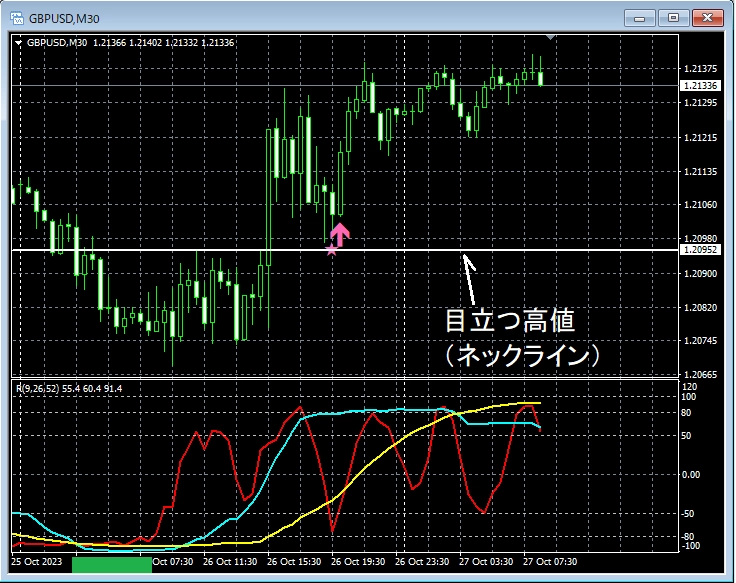Click the green bar on the time axis
736x583 pixels.
point(112,565)
